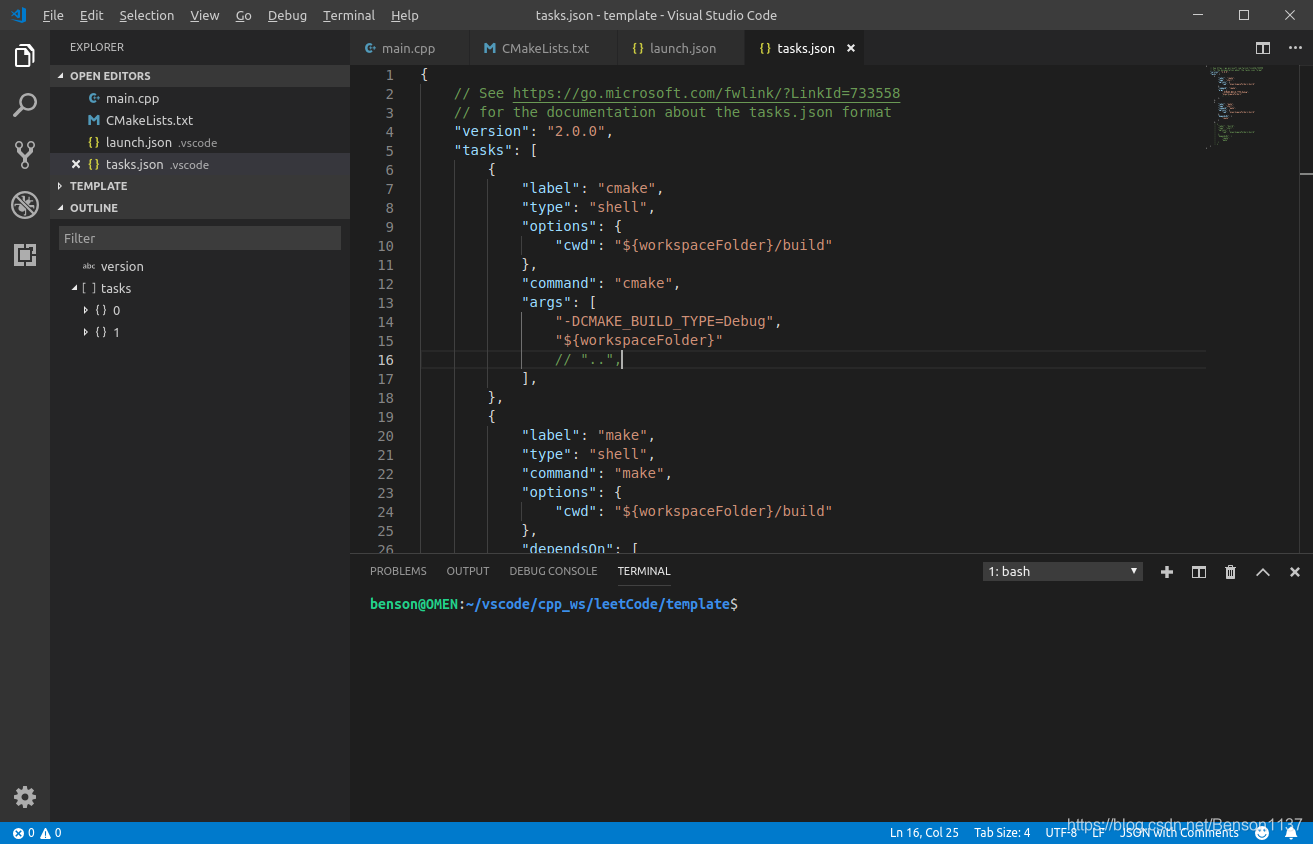Viewport: 1313px width, 844px height.
Task: Click the Outline Filter input field
Action: click(x=200, y=238)
